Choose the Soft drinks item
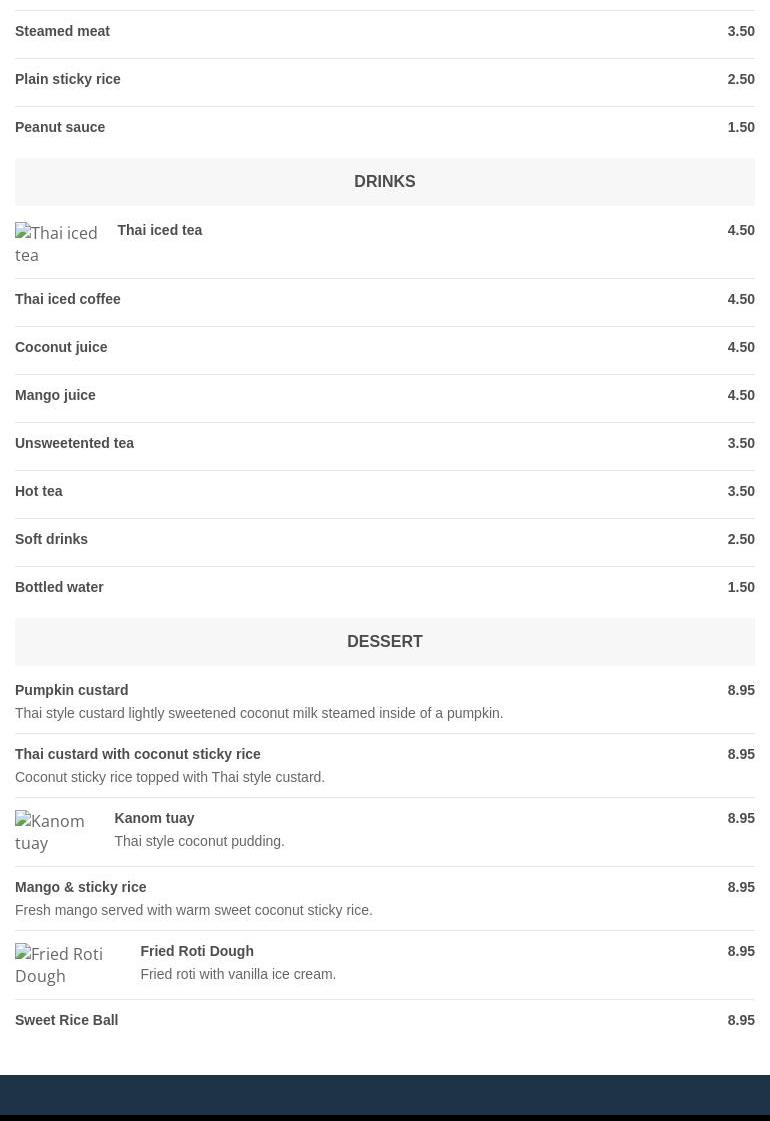770x1121 pixels. coord(51,539)
